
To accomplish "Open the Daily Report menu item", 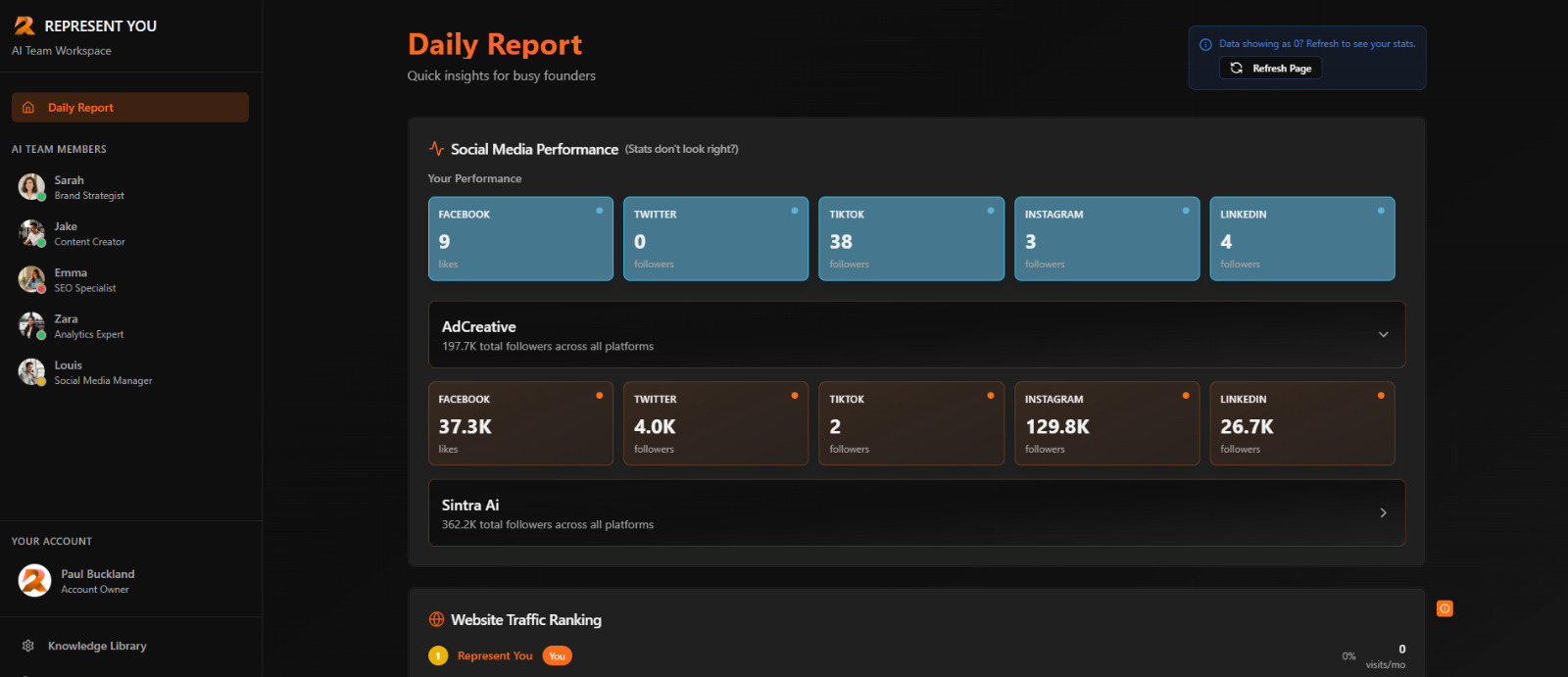I will 129,108.
